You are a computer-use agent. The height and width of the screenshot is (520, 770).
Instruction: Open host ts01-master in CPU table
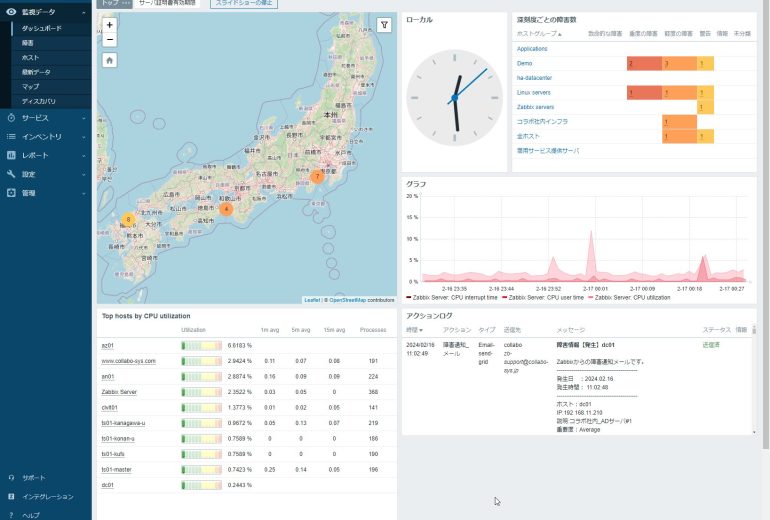[x=116, y=469]
